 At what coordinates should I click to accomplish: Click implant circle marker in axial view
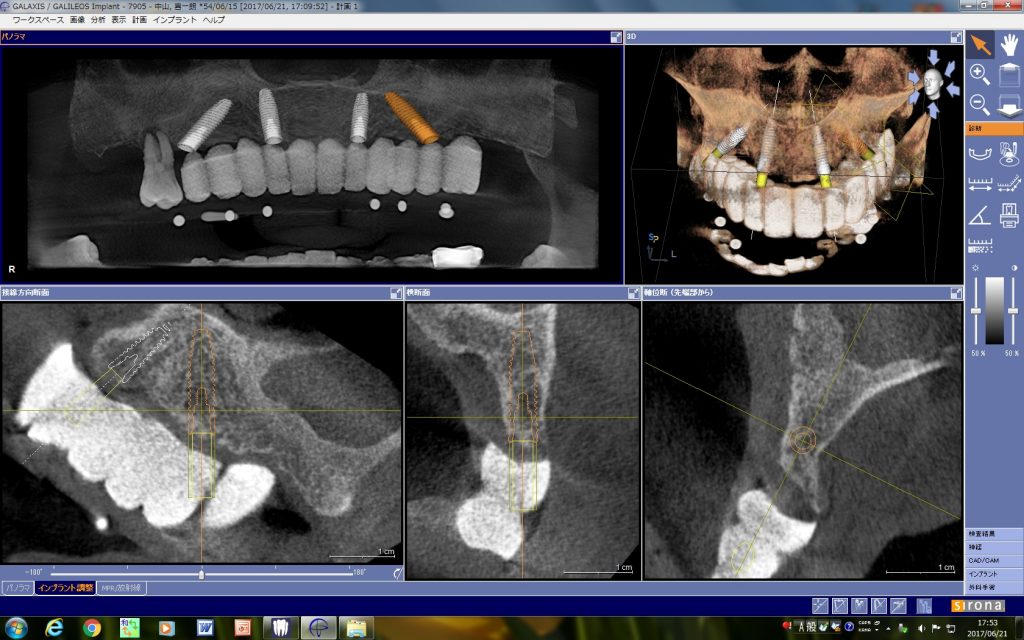tap(803, 440)
